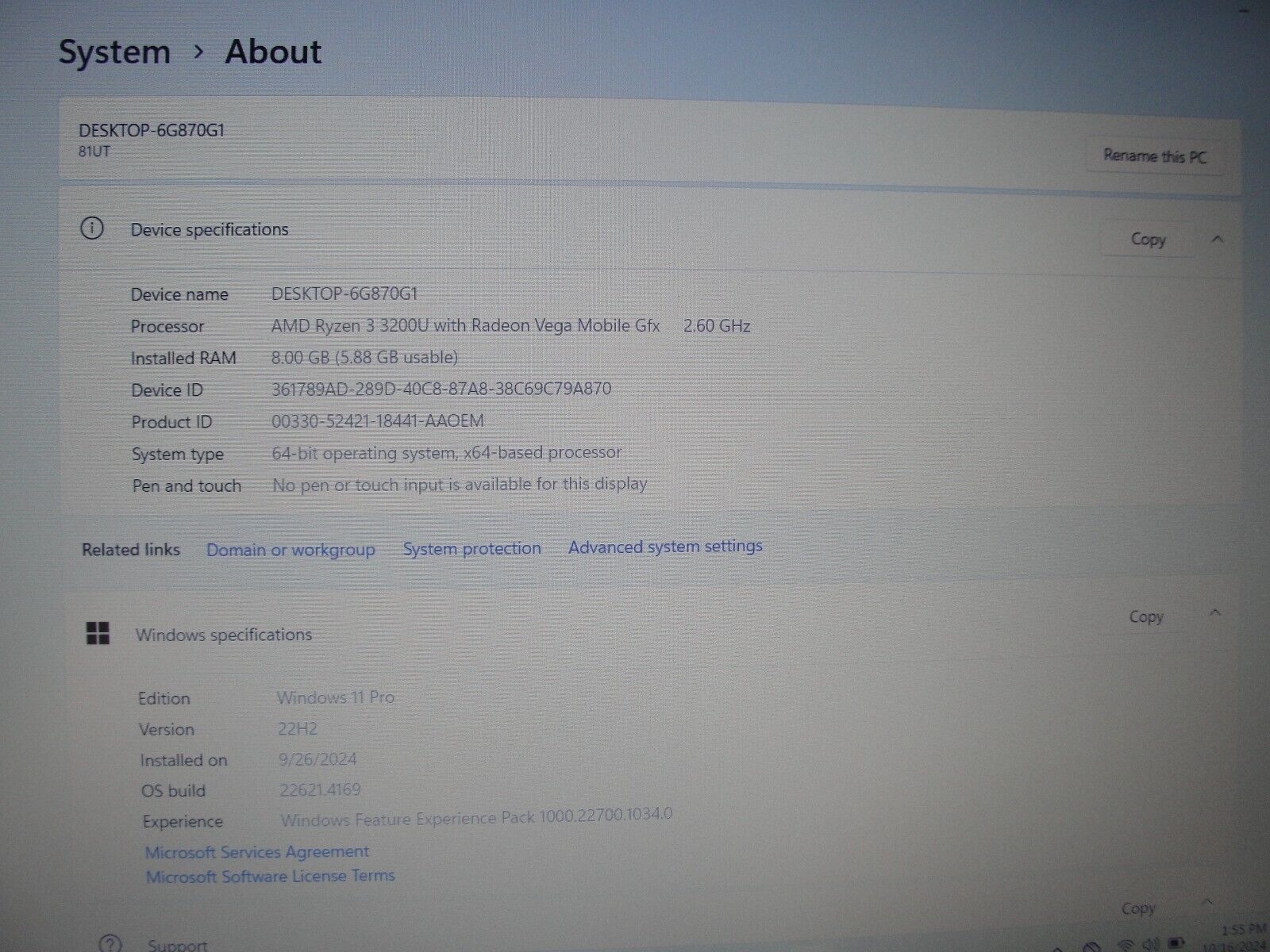The image size is (1270, 952).
Task: Select the 64-bit operating system text
Action: click(x=447, y=453)
